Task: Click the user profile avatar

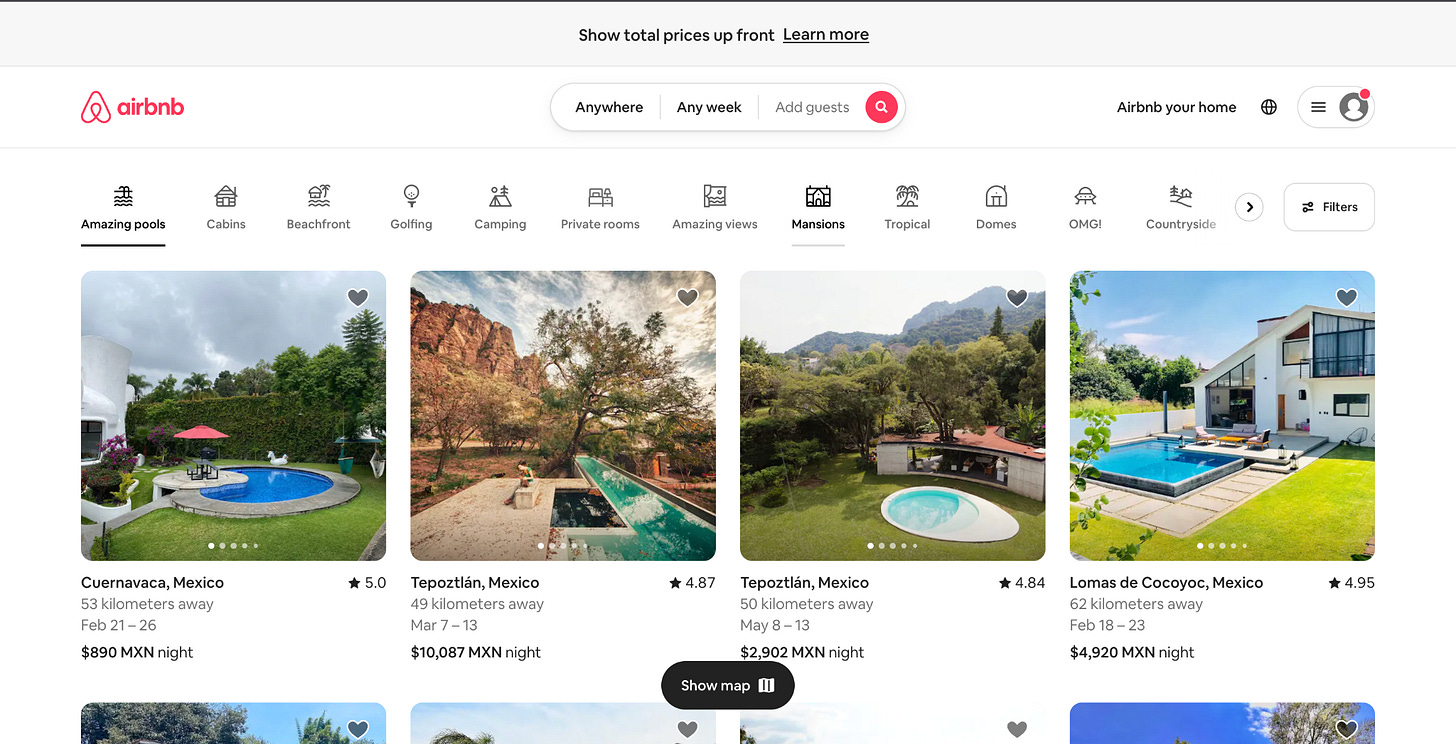Action: pyautogui.click(x=1354, y=107)
